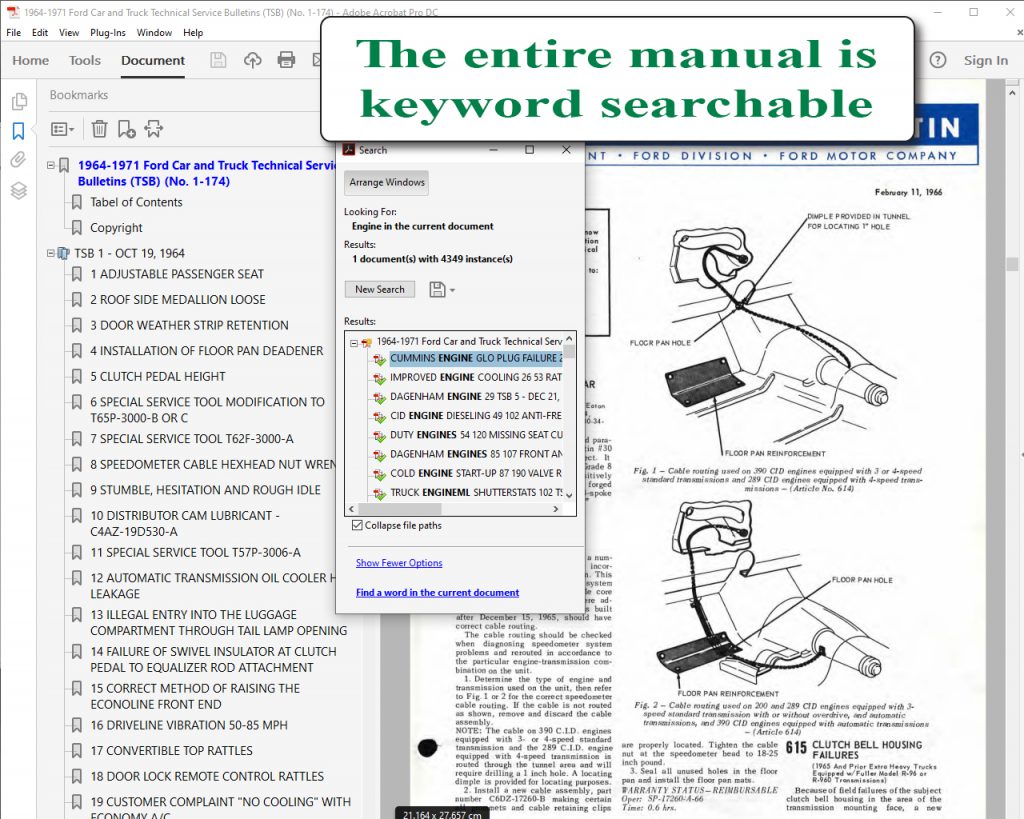This screenshot has height=819, width=1024.
Task: Click result icon beside DAGENHAM ENGINES 85
Action: click(379, 455)
